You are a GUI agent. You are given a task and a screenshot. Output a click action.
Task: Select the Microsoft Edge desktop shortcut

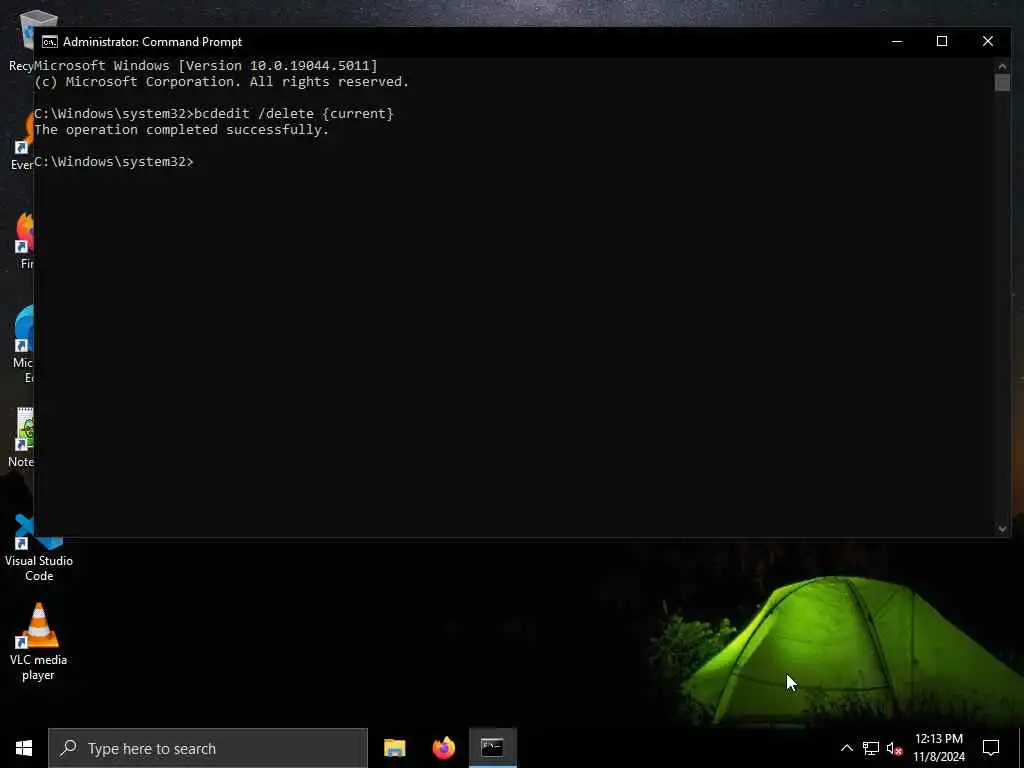coord(24,343)
